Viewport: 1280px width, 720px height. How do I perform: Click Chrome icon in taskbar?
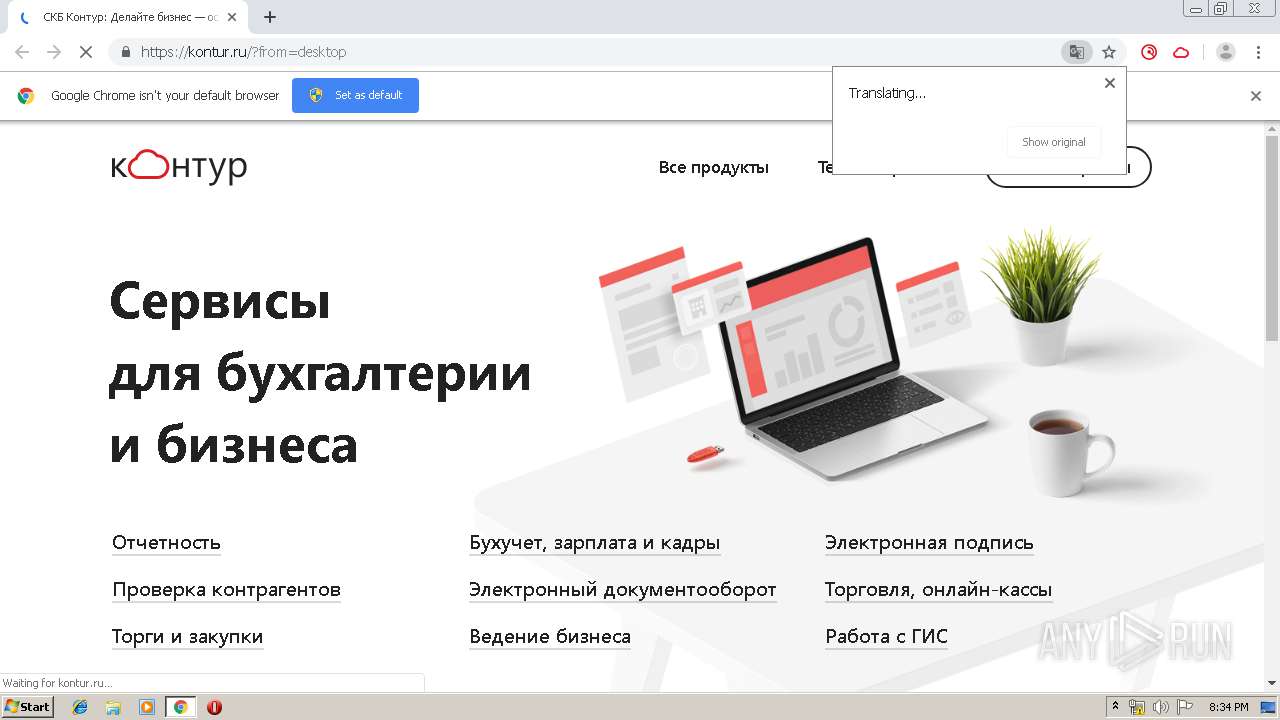tap(180, 707)
